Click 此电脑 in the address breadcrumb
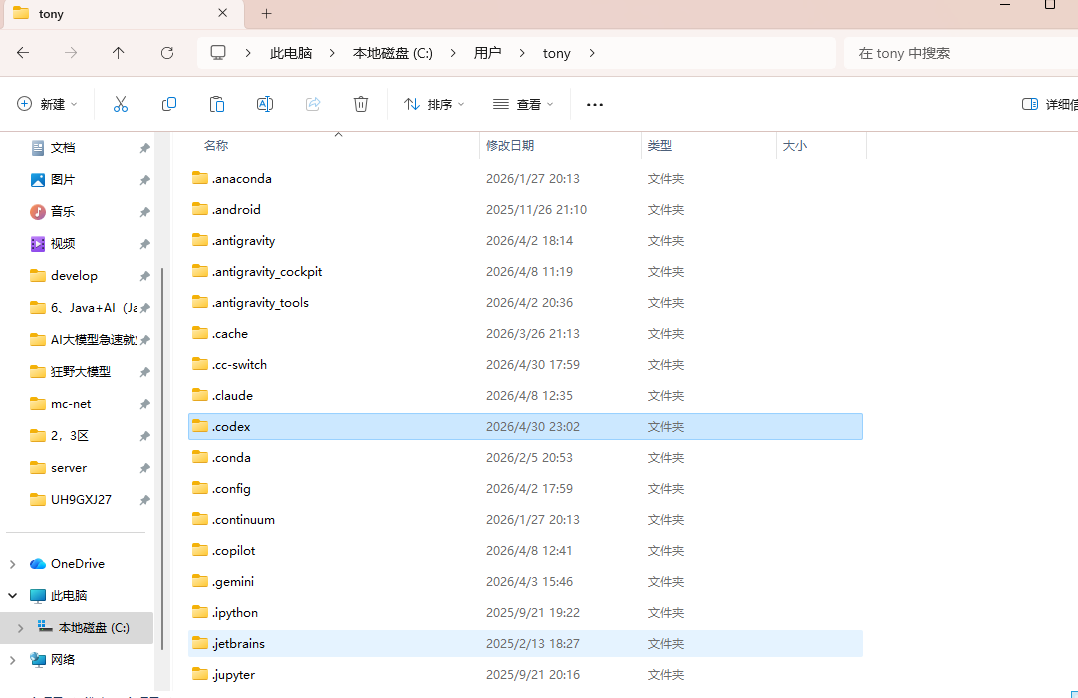 click(x=291, y=53)
